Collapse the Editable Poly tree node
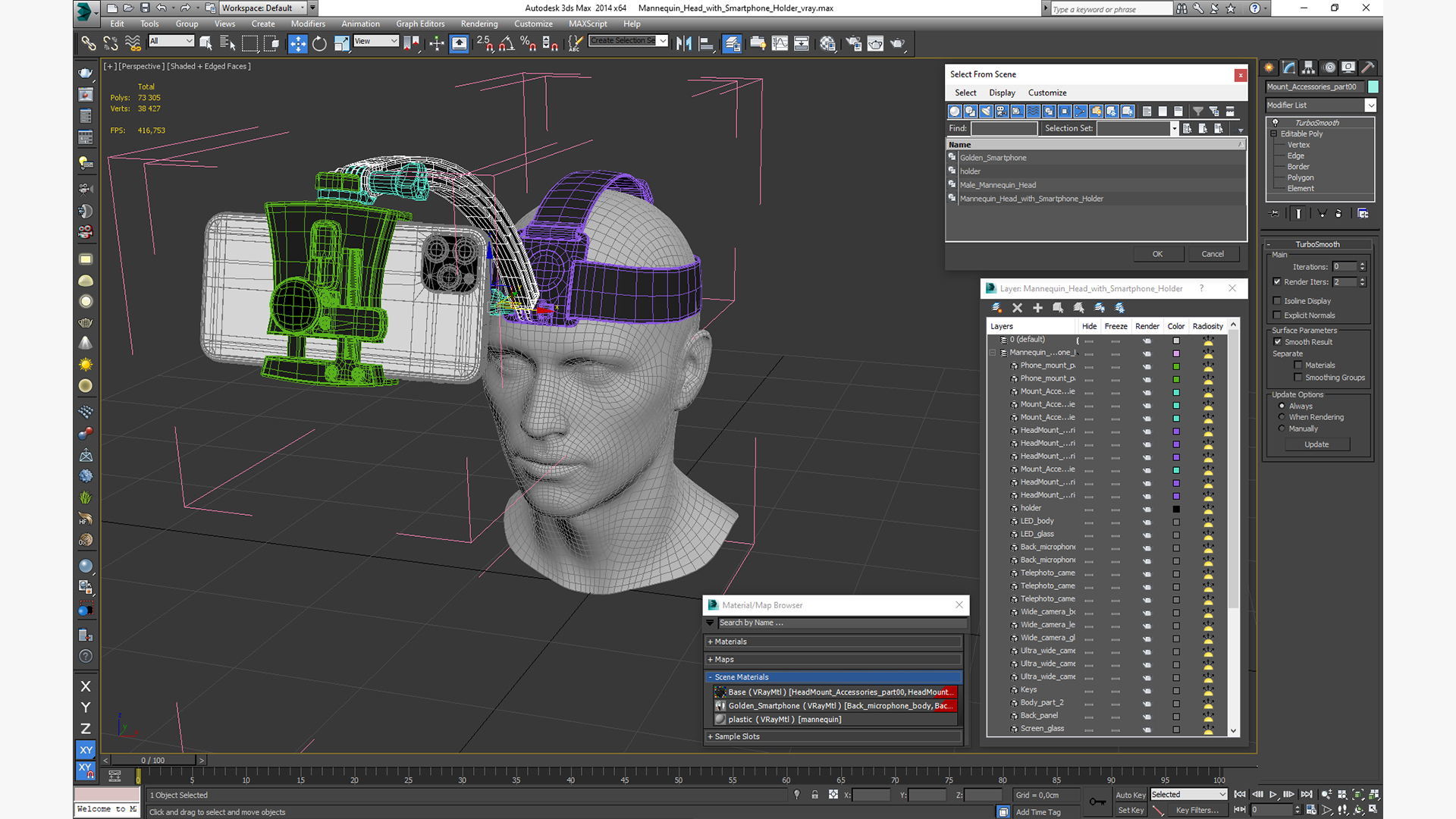This screenshot has height=819, width=1456. point(1274,133)
